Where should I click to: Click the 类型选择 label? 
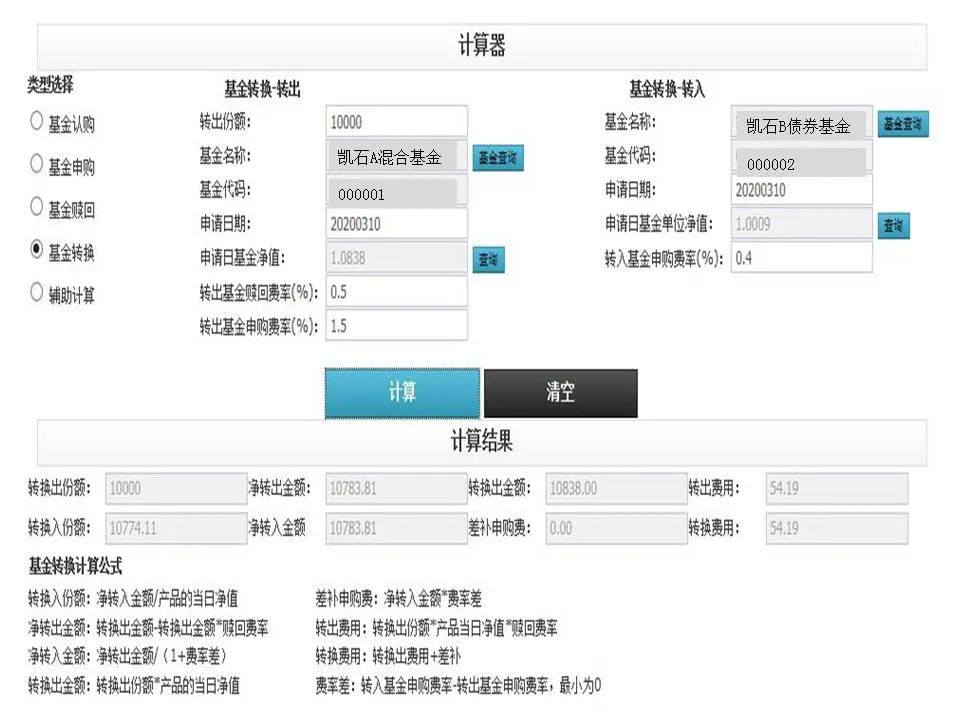[x=50, y=84]
